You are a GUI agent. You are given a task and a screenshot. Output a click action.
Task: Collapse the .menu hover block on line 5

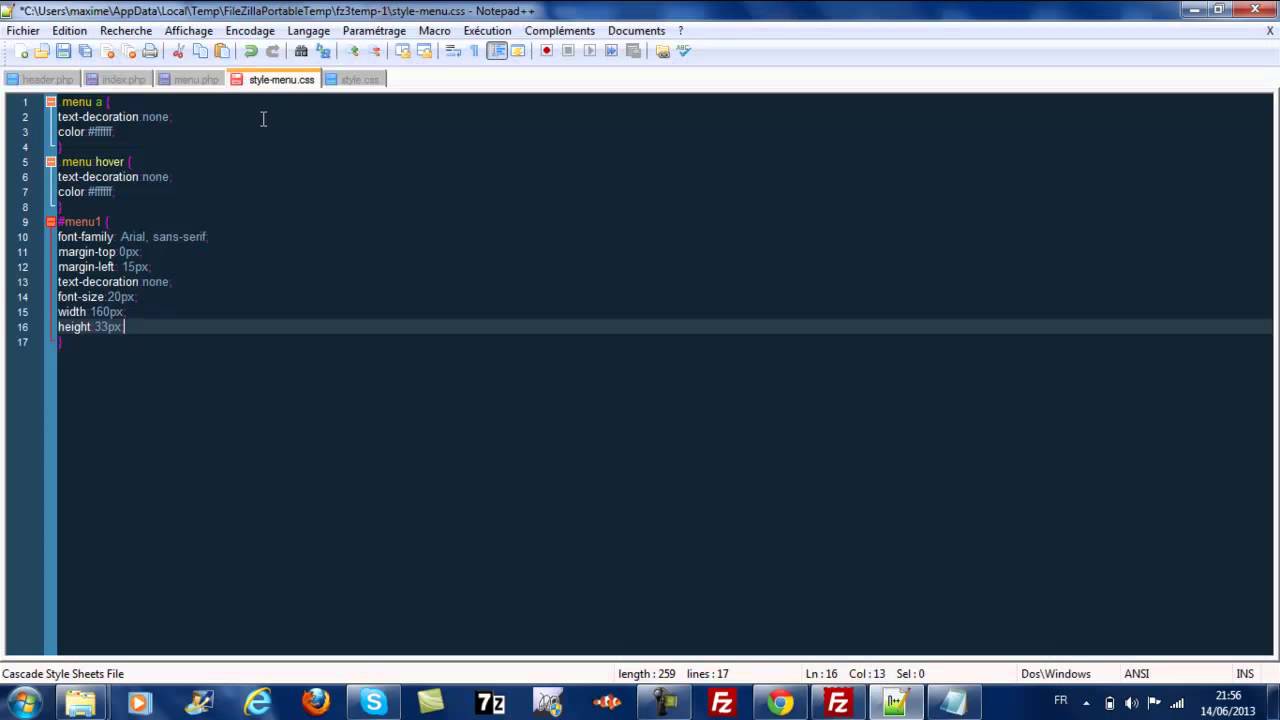point(50,162)
